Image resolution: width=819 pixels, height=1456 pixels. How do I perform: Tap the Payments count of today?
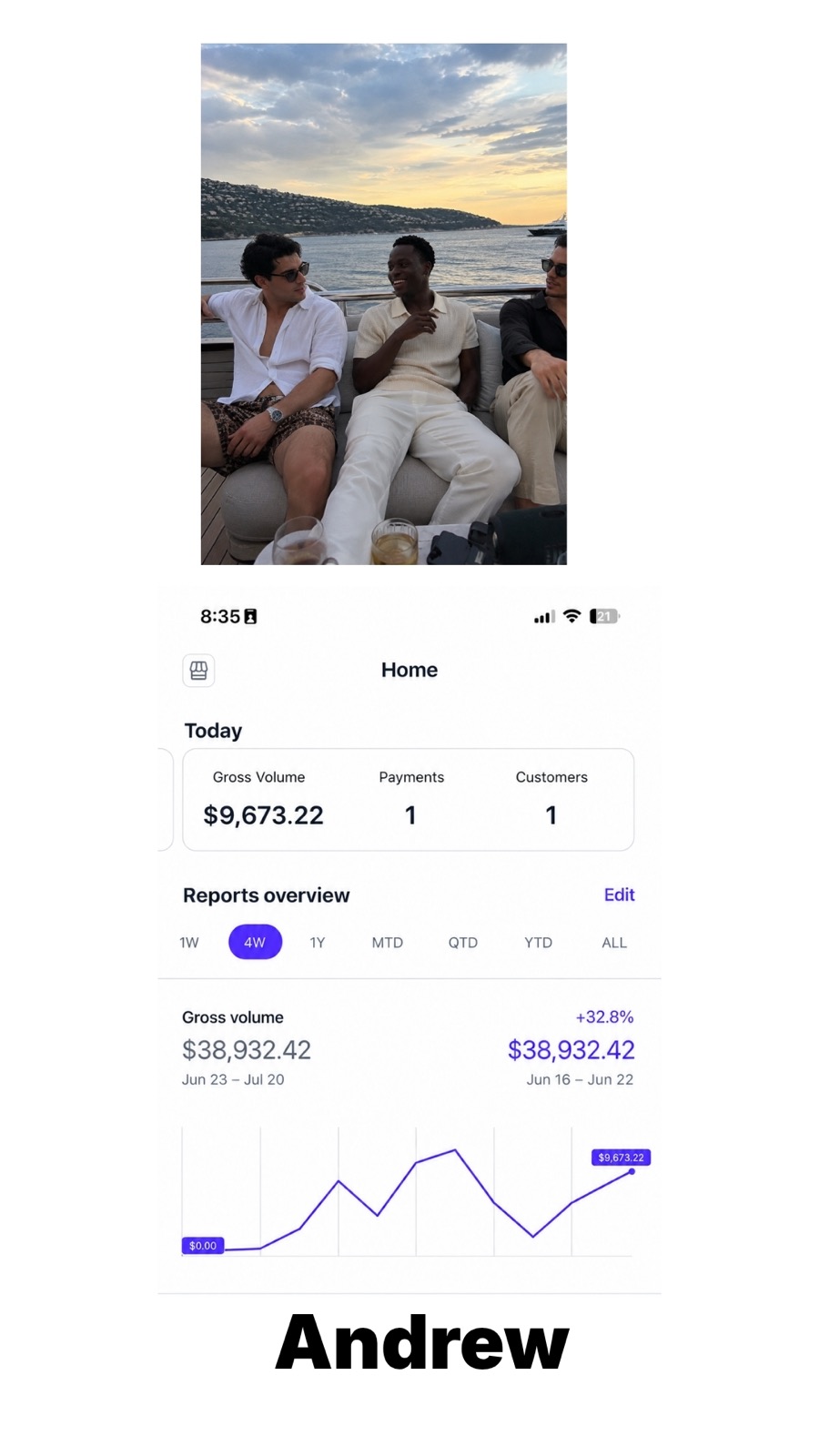click(x=410, y=815)
